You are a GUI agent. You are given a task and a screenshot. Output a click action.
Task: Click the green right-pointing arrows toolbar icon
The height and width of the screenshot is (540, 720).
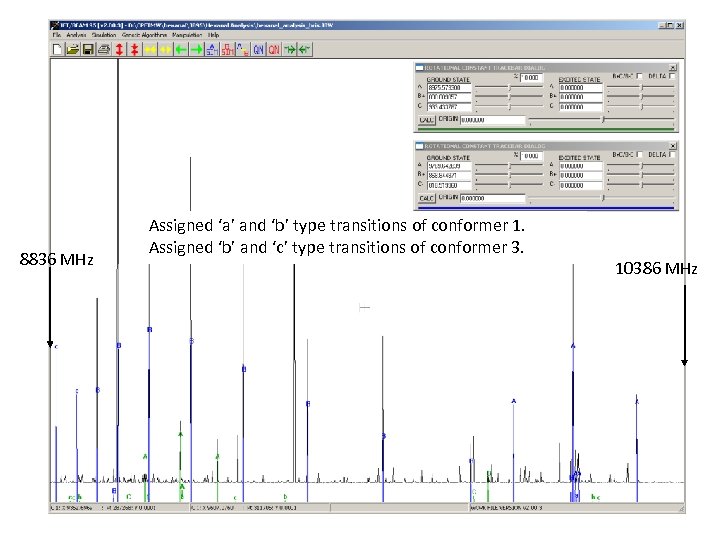[x=290, y=50]
